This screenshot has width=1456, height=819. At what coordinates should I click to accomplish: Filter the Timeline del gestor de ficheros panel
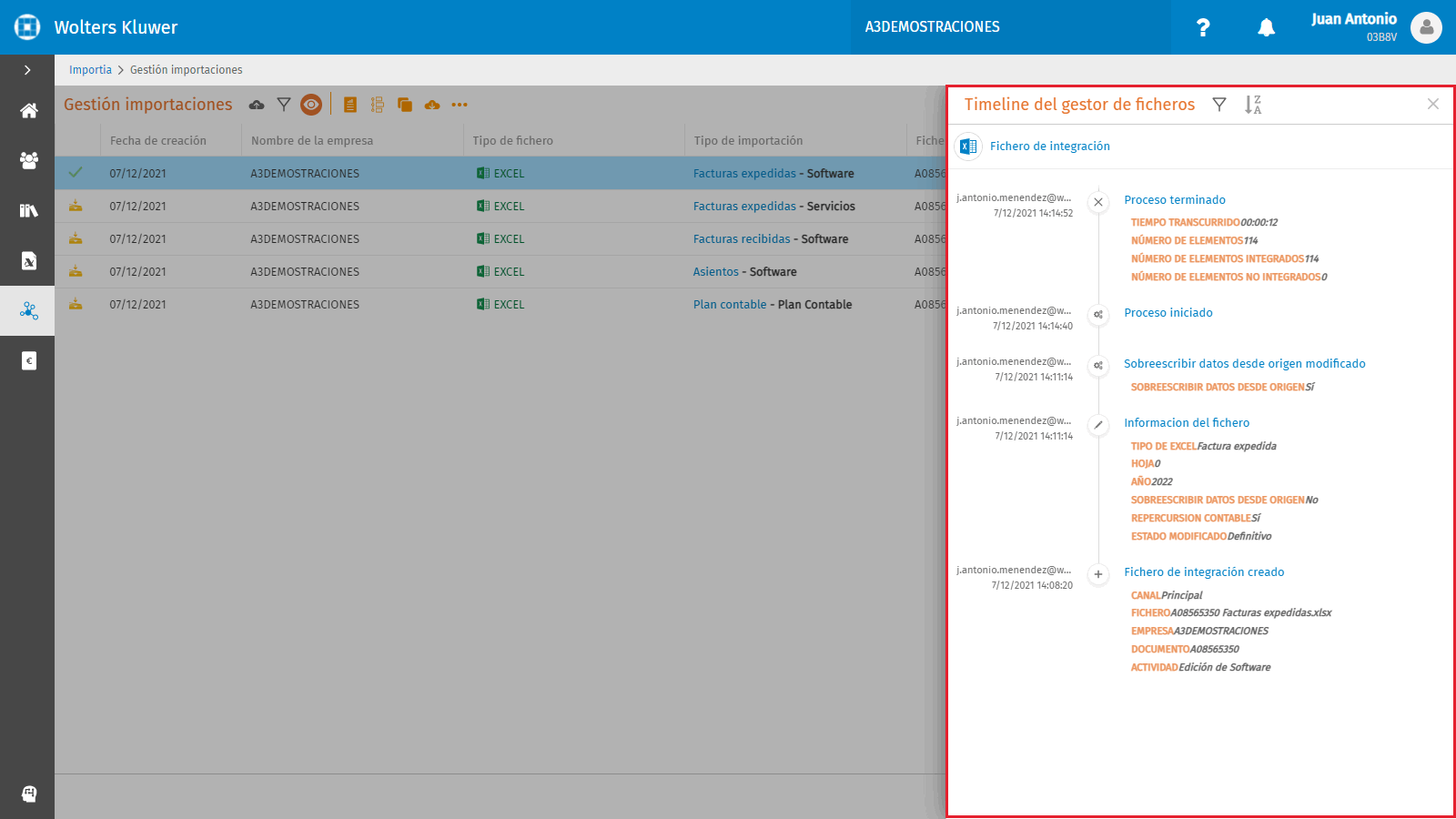coord(1219,105)
